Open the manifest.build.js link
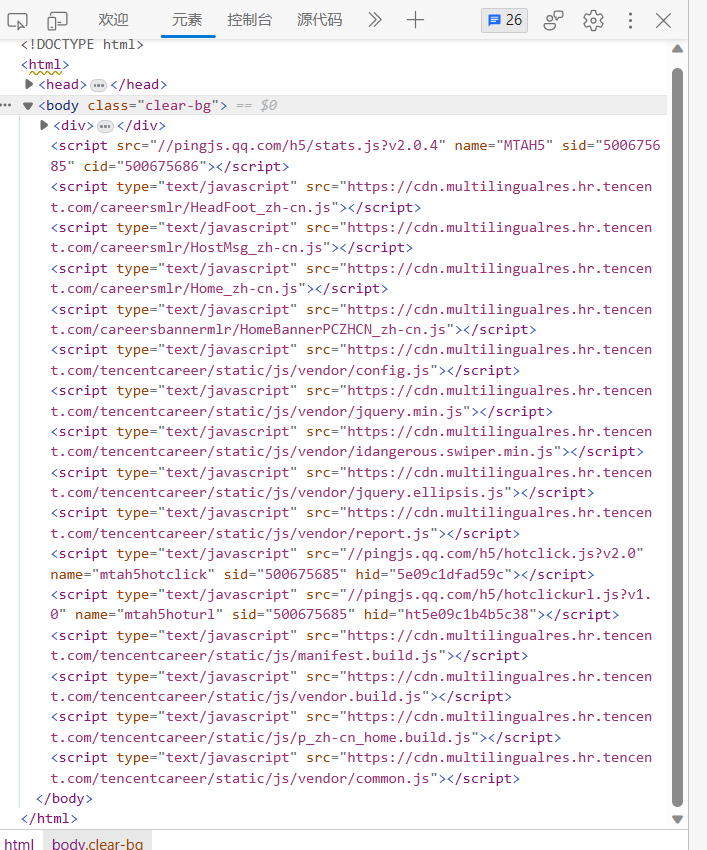This screenshot has width=707, height=850. click(351, 646)
